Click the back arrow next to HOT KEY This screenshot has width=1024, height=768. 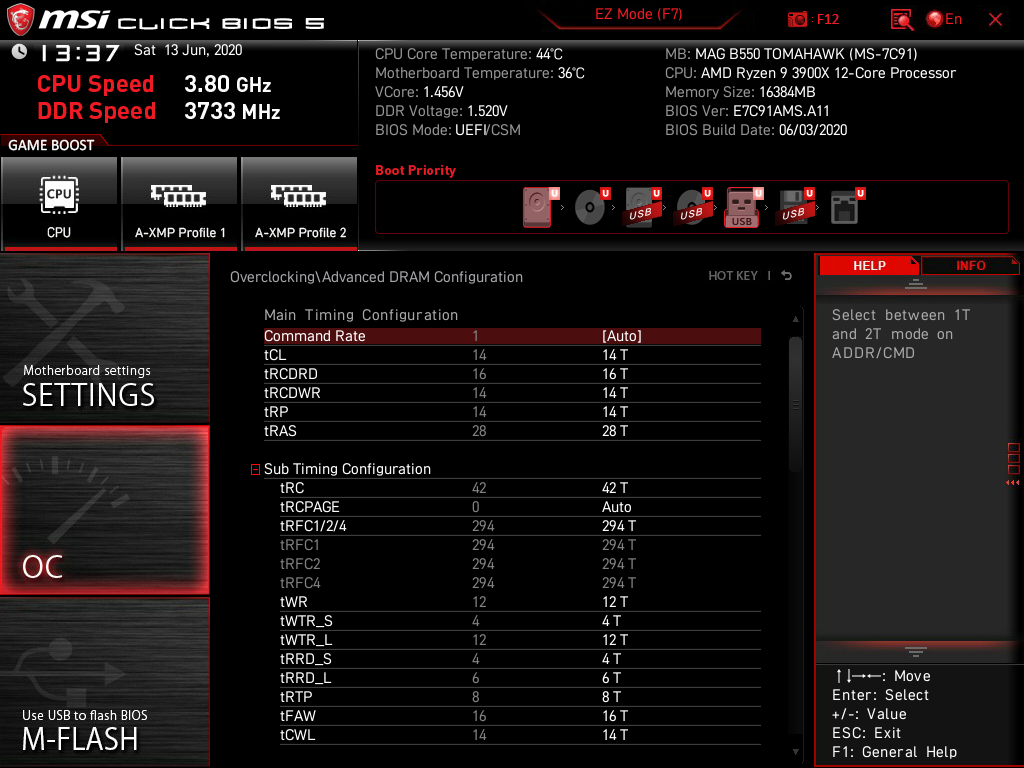click(x=787, y=276)
